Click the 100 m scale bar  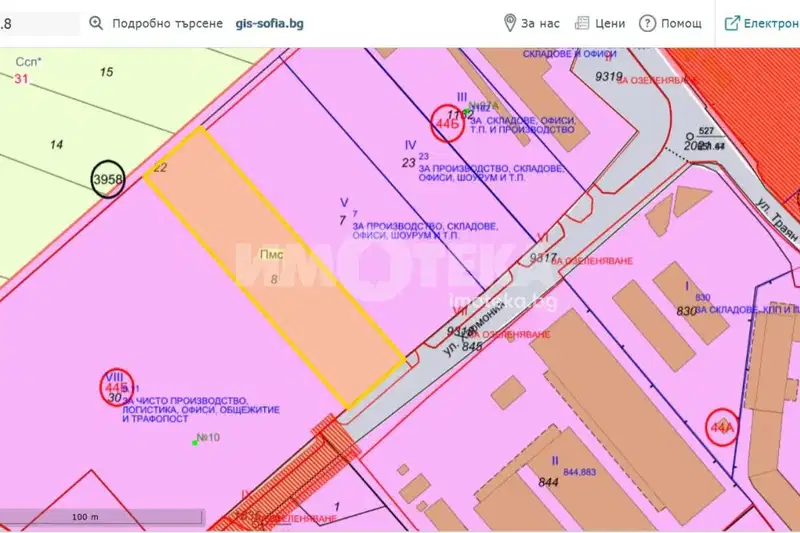[102, 517]
